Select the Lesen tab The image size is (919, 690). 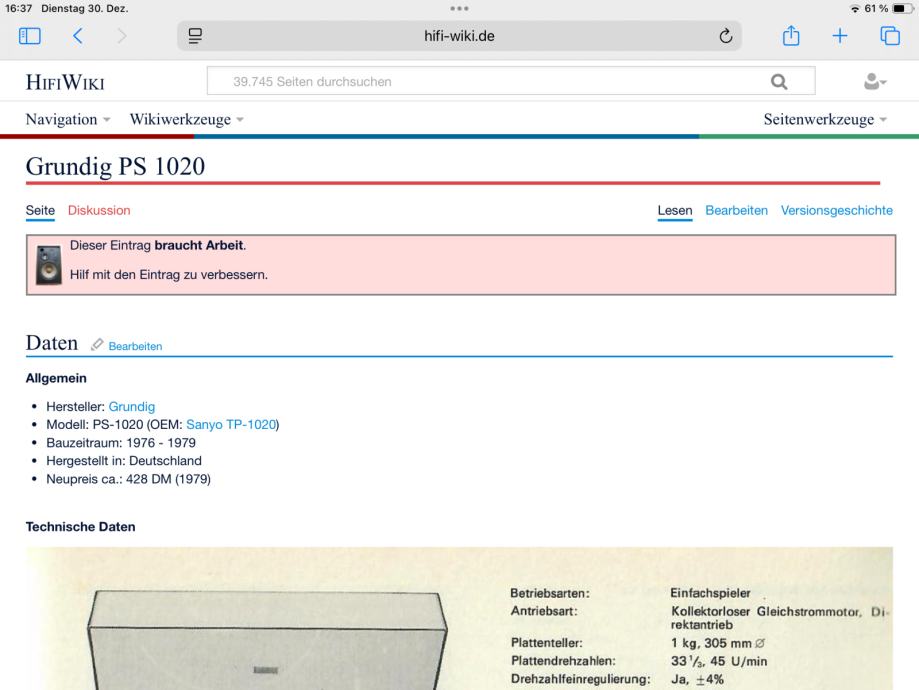coord(675,210)
